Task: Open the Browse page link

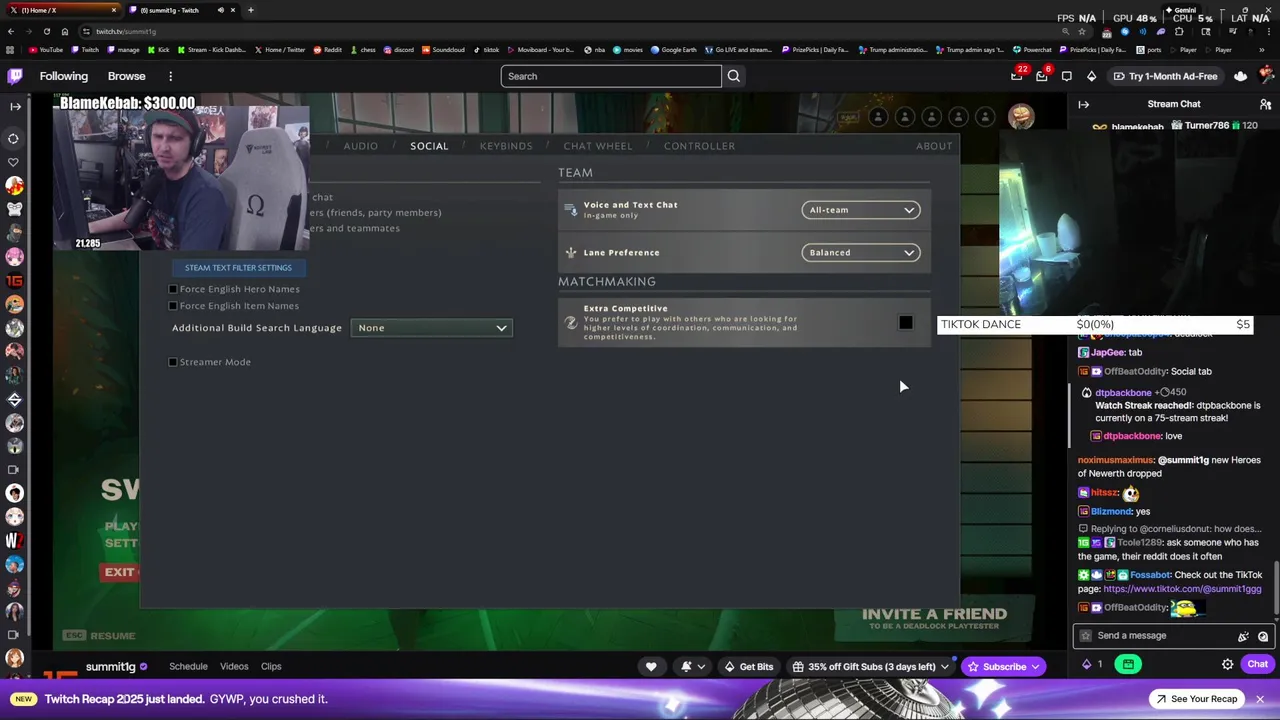Action: (x=126, y=76)
